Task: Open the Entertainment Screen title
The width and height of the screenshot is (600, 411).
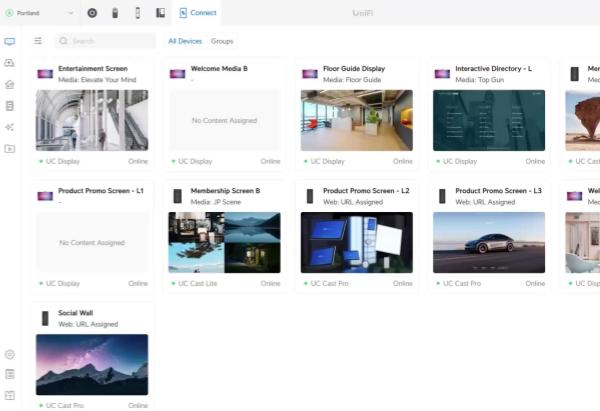Action: 93,68
